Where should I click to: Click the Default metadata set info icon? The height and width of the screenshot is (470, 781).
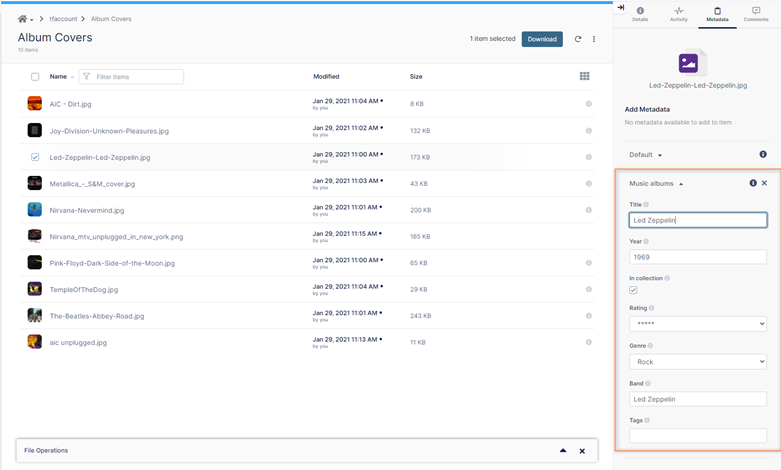tap(763, 154)
